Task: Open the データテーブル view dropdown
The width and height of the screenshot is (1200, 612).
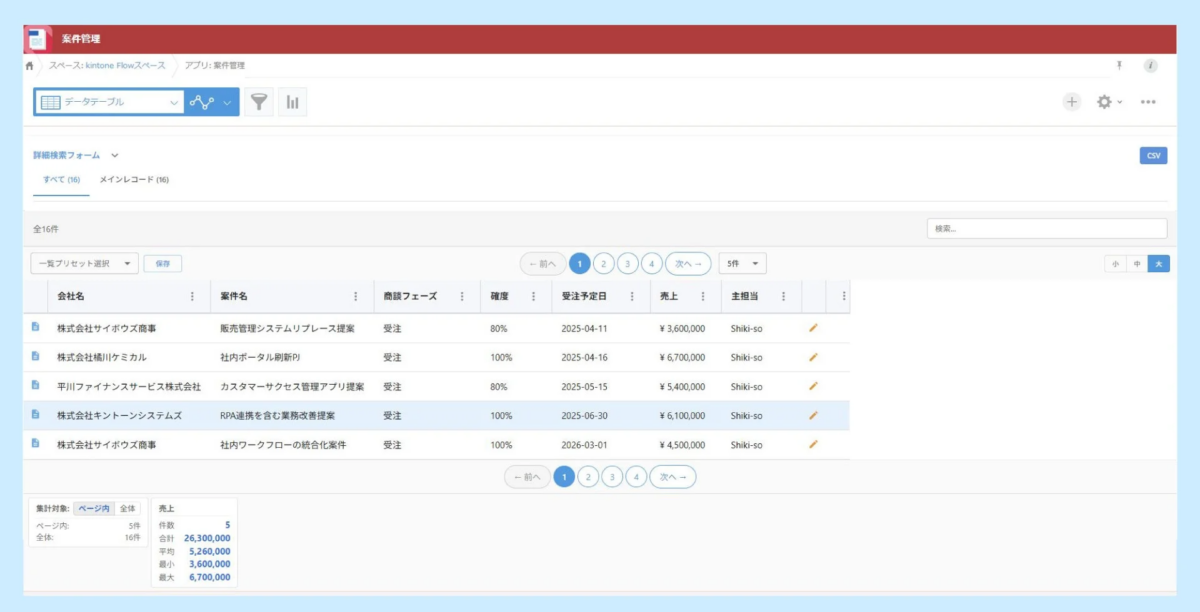Action: (110, 102)
